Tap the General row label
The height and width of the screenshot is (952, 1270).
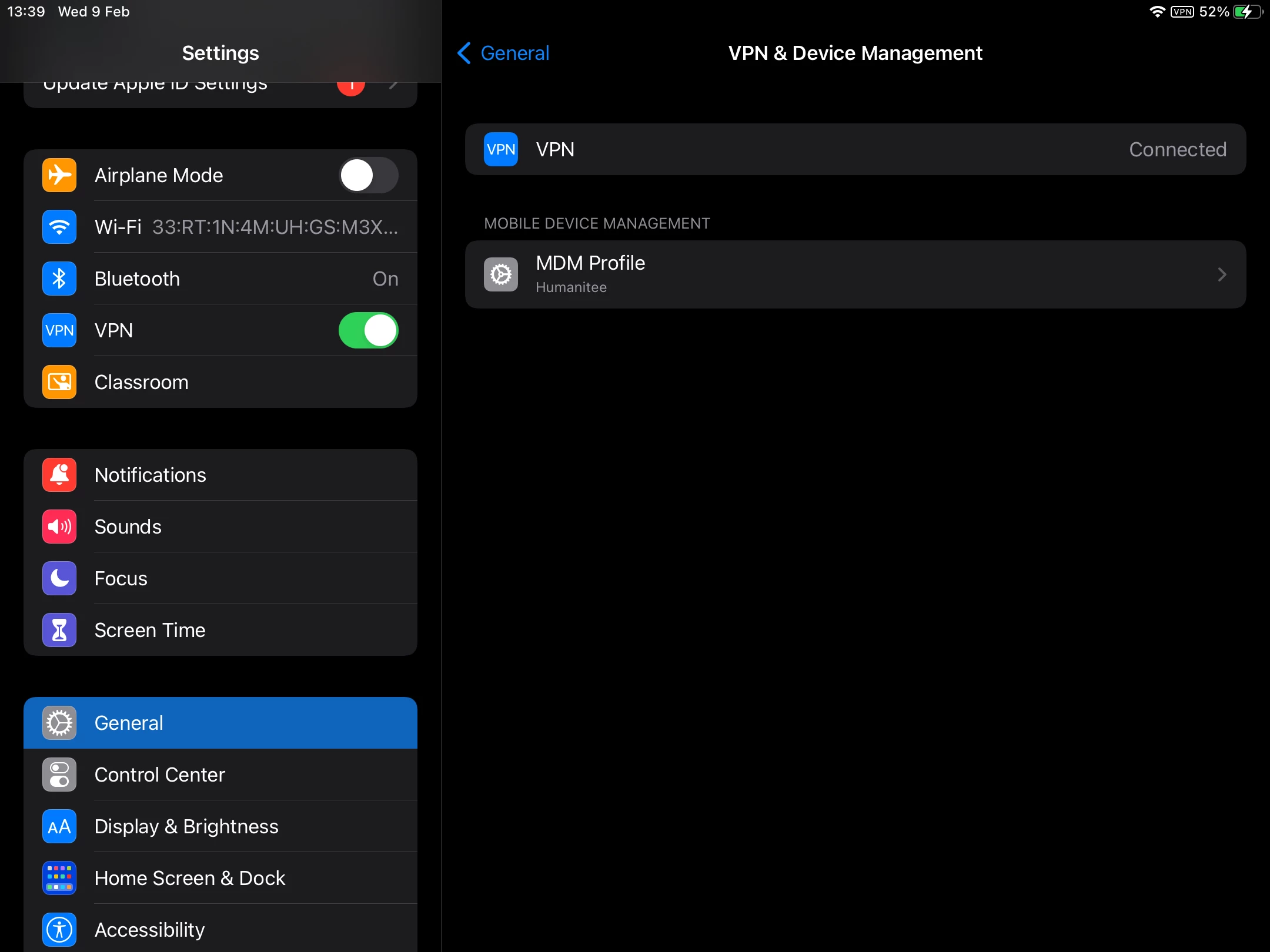click(x=129, y=723)
